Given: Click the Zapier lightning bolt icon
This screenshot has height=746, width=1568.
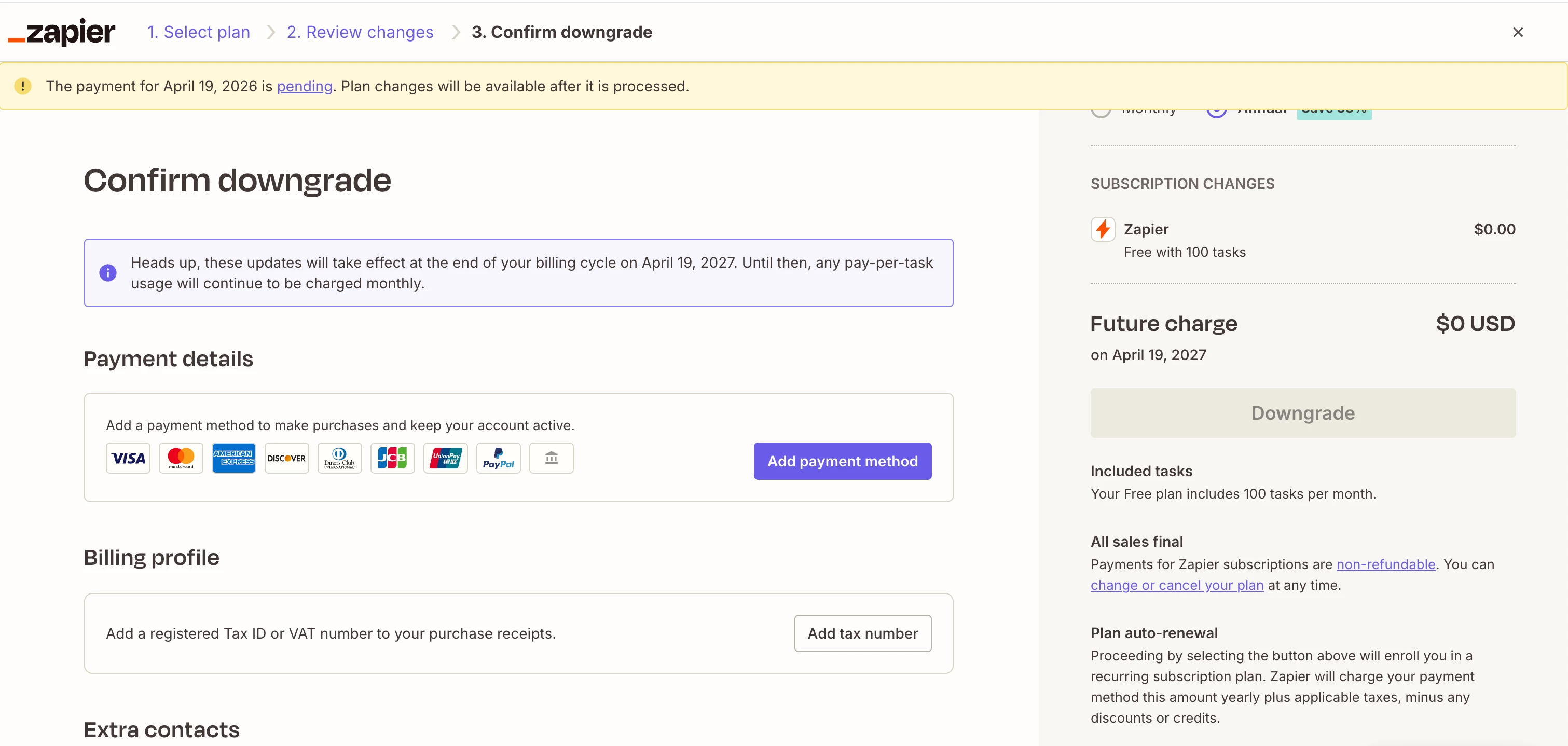Looking at the screenshot, I should (1103, 229).
